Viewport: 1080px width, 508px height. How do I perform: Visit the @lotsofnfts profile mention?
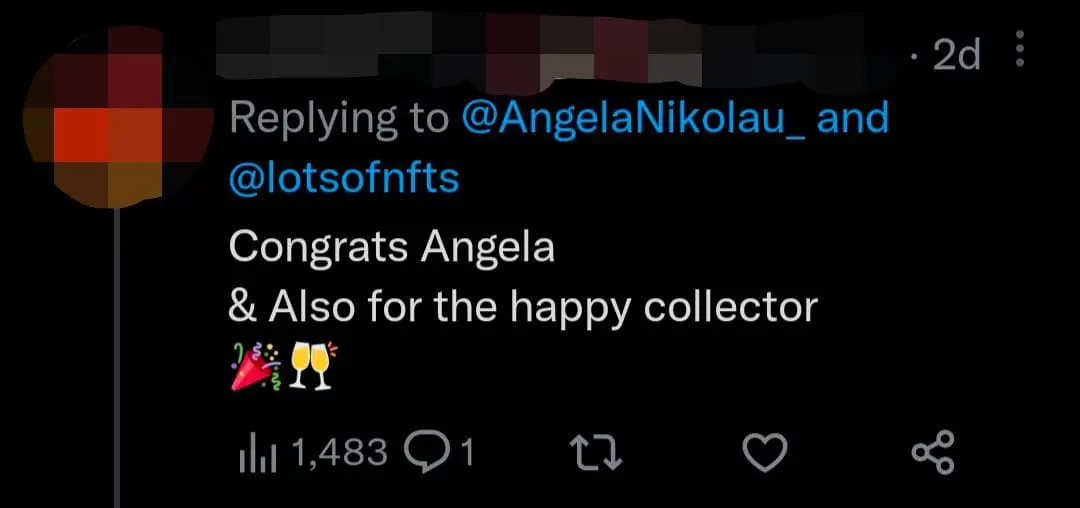(344, 178)
